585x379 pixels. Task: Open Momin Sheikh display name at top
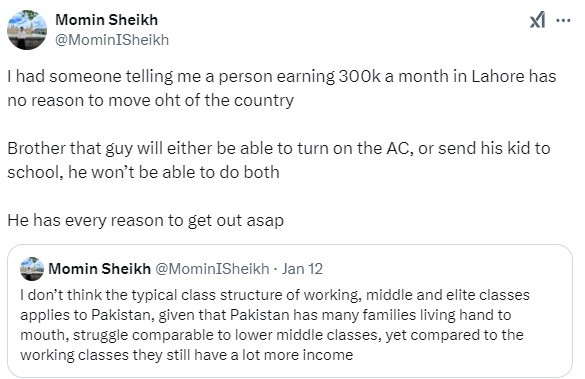107,20
